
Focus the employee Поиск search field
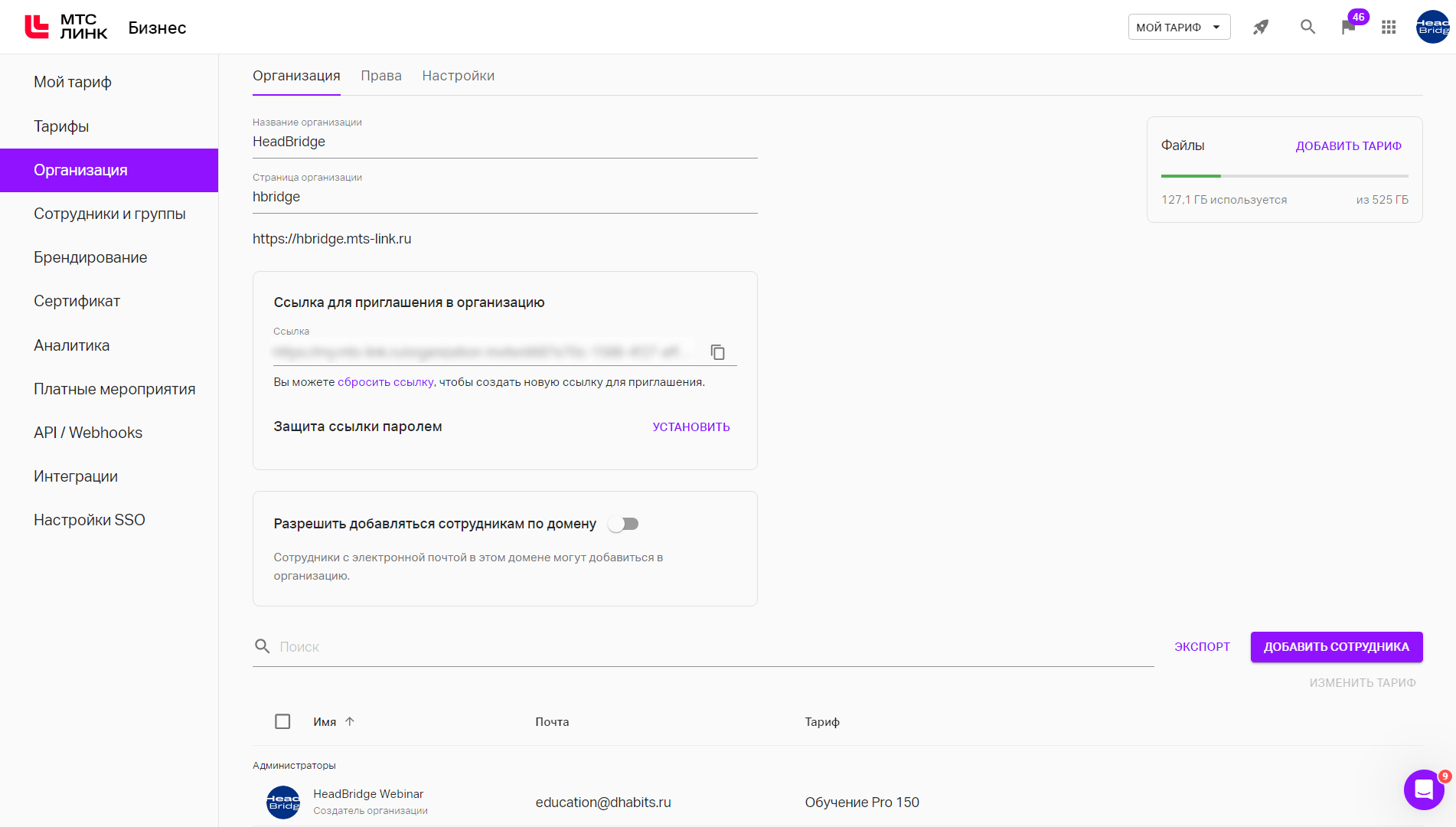tap(716, 647)
